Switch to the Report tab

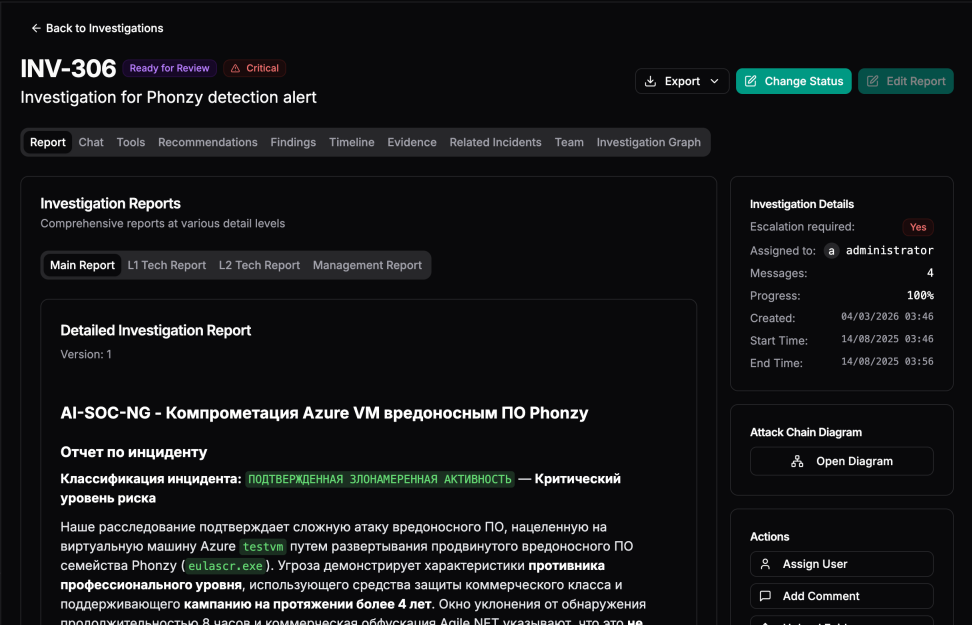48,142
